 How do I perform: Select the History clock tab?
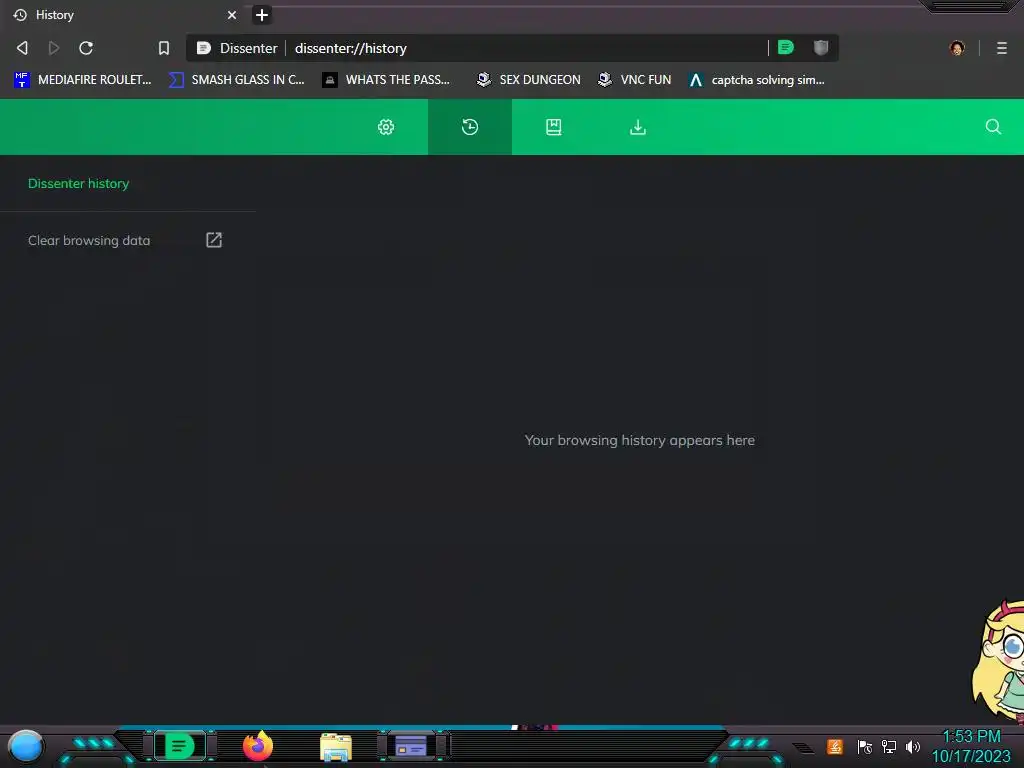point(470,127)
